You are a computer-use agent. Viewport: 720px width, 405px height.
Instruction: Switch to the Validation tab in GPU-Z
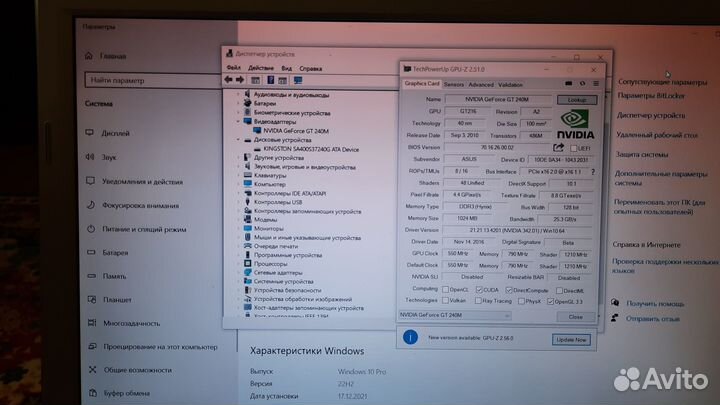[x=510, y=84]
